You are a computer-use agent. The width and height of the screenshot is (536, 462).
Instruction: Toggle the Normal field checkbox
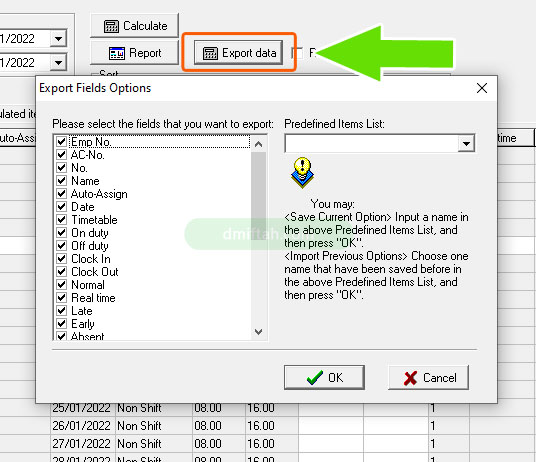pos(62,284)
